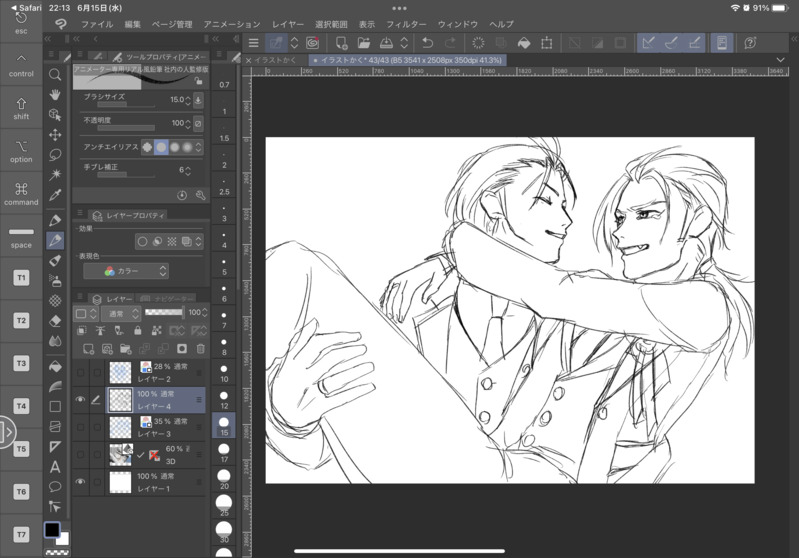Toggle Snap to Ruler in command bar

point(648,43)
